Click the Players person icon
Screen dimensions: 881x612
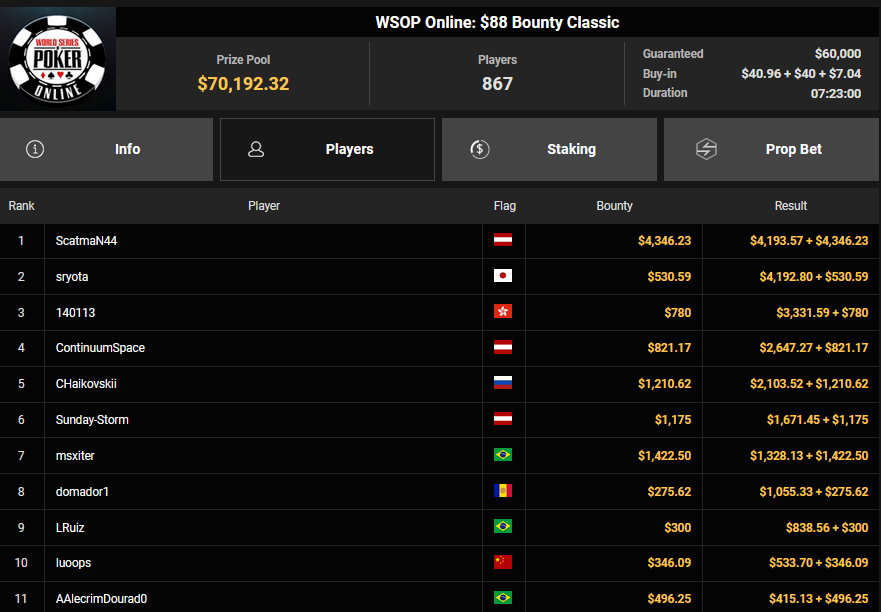256,149
